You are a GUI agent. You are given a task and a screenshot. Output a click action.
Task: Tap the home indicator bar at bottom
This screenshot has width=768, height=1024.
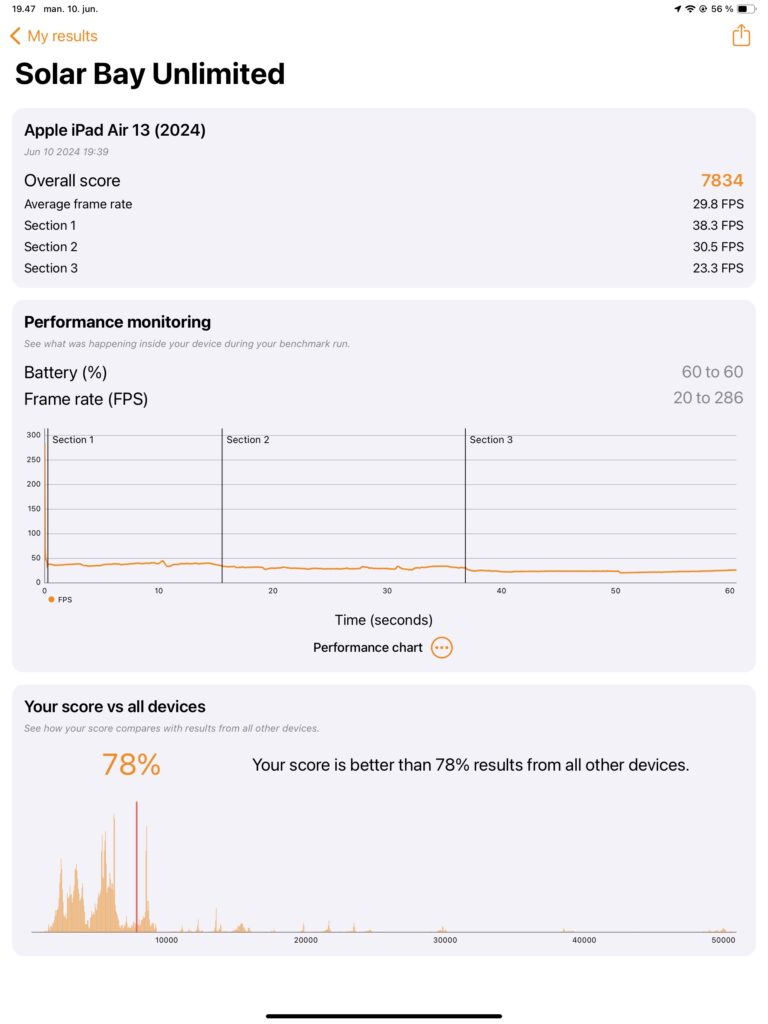(x=384, y=1016)
